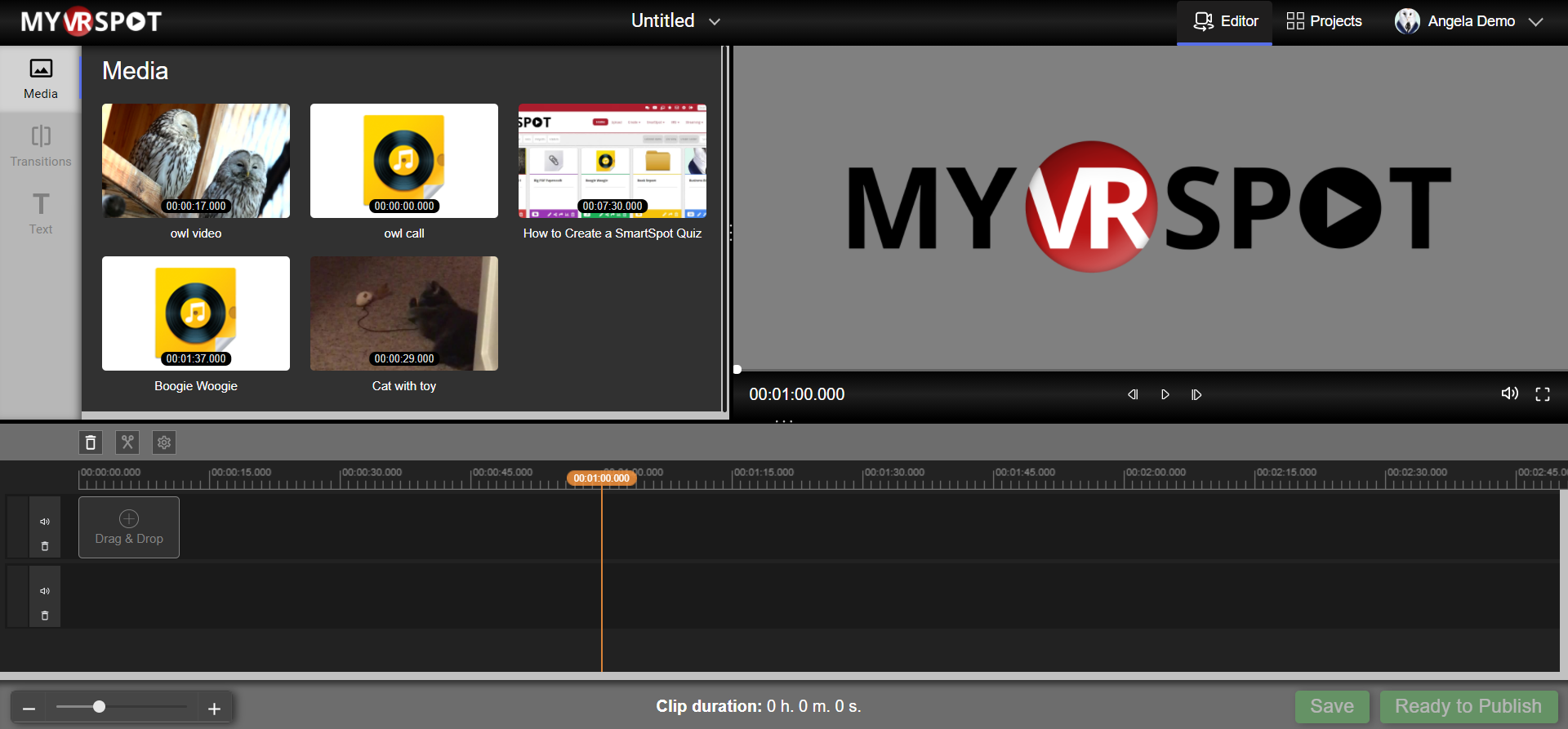Enter fullscreen preview mode

tap(1543, 394)
